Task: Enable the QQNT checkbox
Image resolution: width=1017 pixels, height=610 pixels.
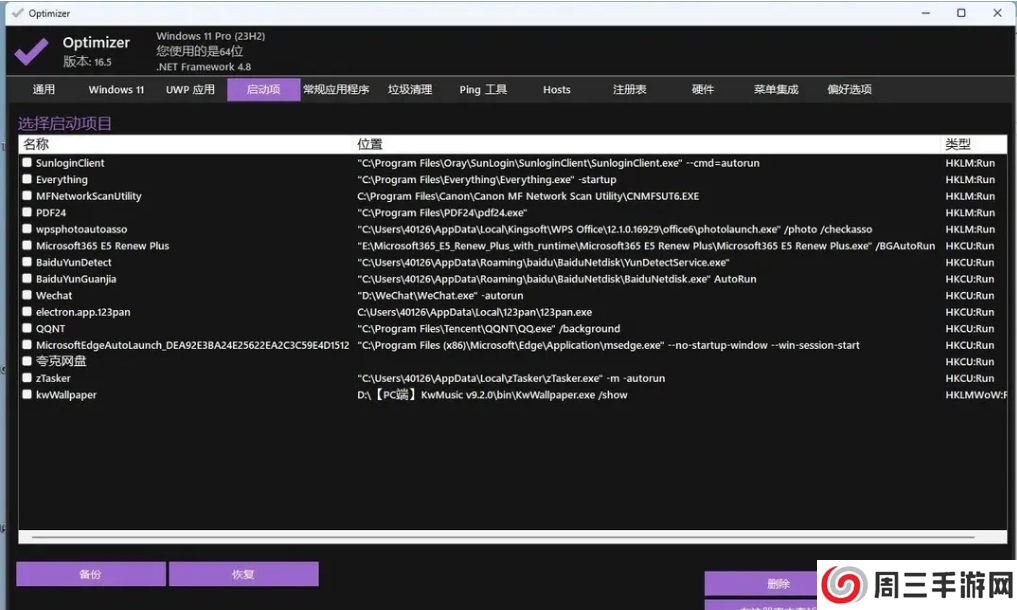Action: click(28, 329)
